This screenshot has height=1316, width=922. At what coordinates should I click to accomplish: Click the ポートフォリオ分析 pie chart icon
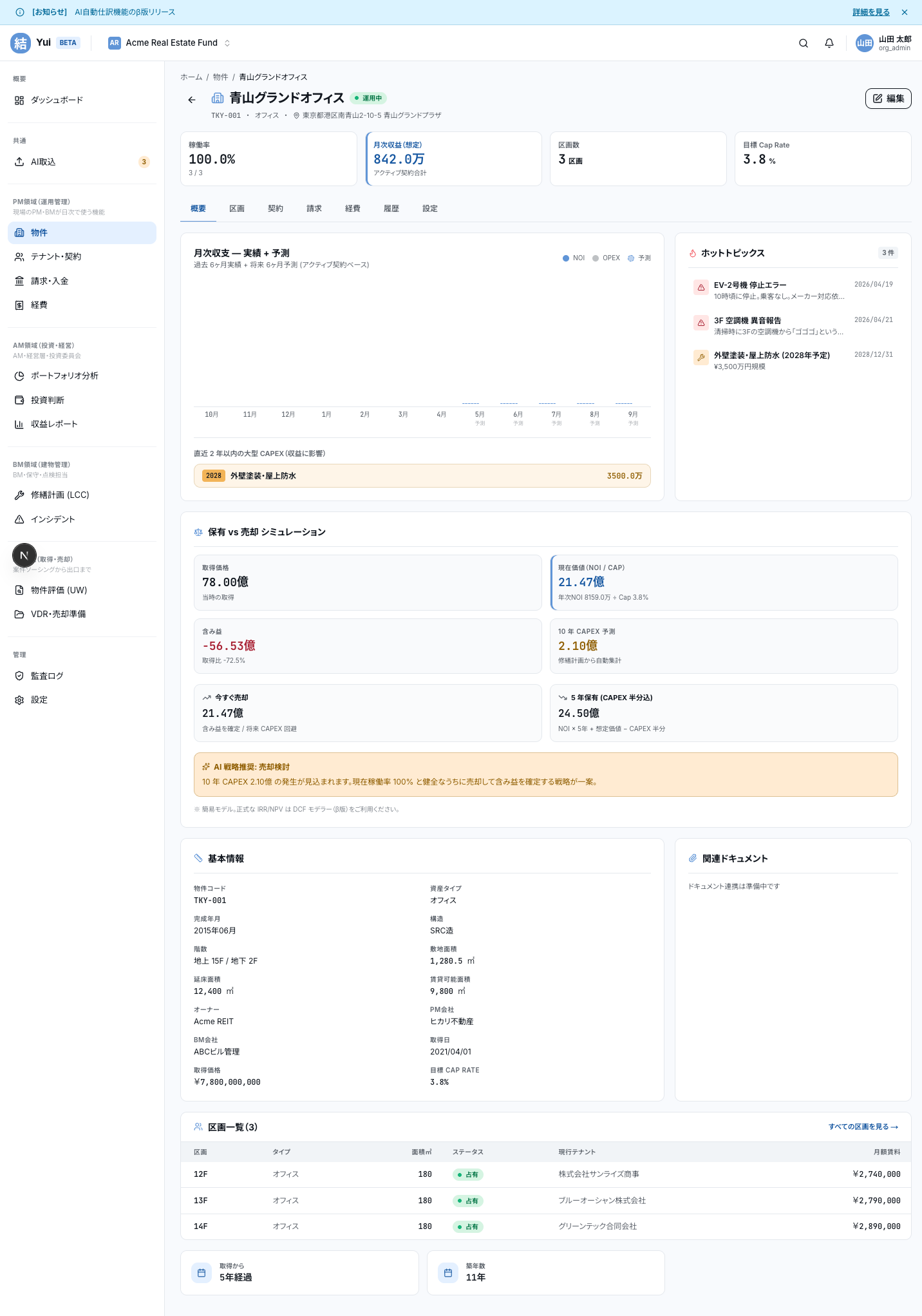(x=19, y=376)
